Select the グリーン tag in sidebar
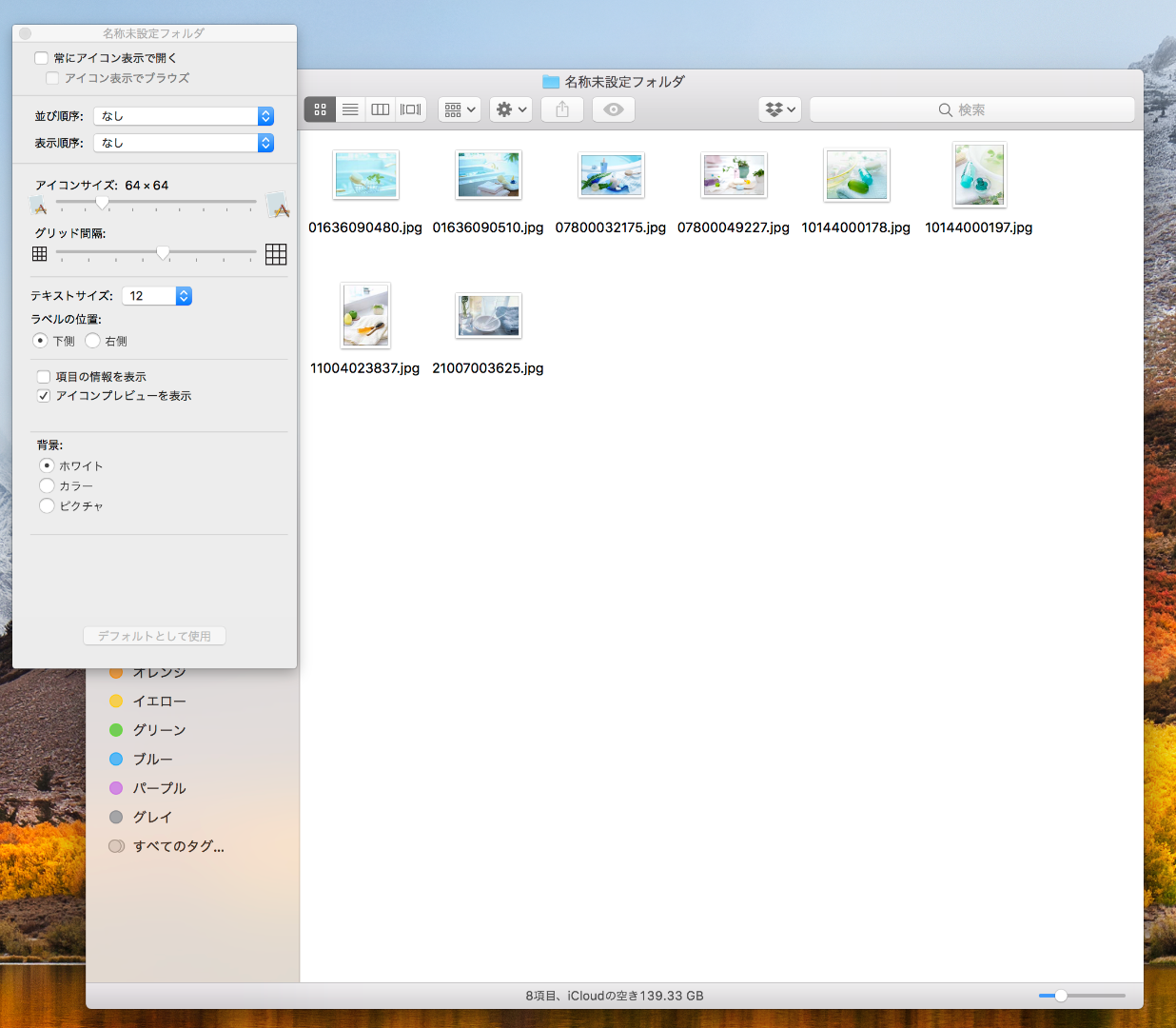1176x1028 pixels. (159, 730)
